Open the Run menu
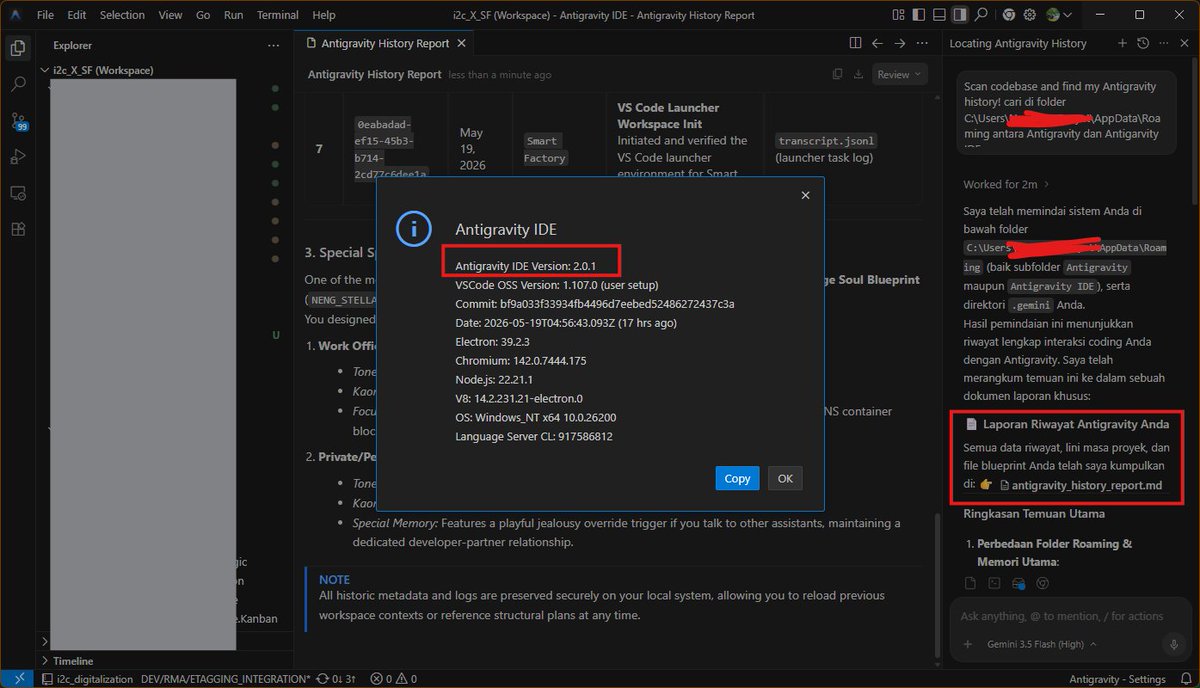 tap(233, 15)
